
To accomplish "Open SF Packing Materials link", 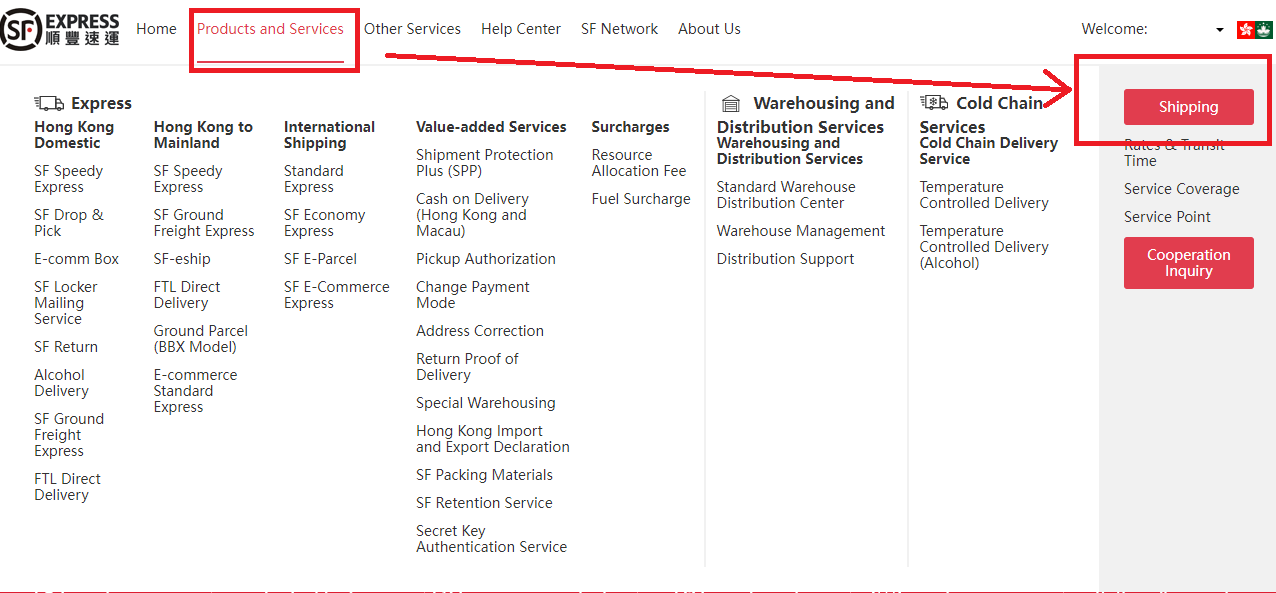I will click(x=484, y=475).
